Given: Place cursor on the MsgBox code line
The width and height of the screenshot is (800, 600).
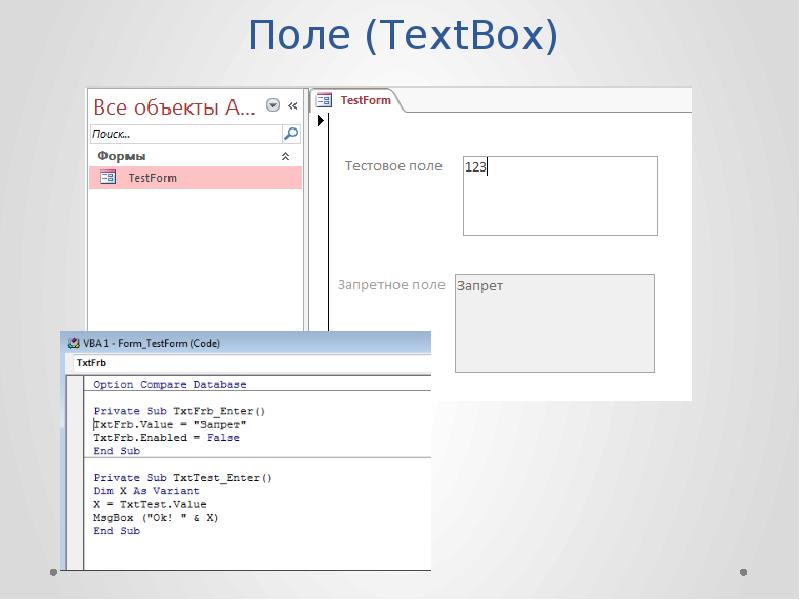Looking at the screenshot, I should [x=155, y=518].
